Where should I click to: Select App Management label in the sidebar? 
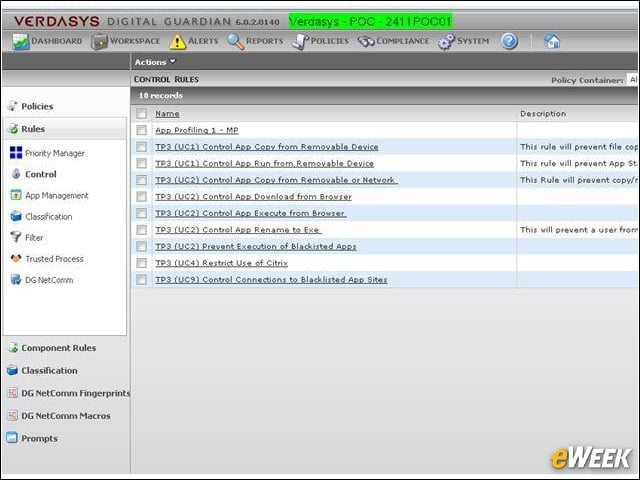click(57, 196)
